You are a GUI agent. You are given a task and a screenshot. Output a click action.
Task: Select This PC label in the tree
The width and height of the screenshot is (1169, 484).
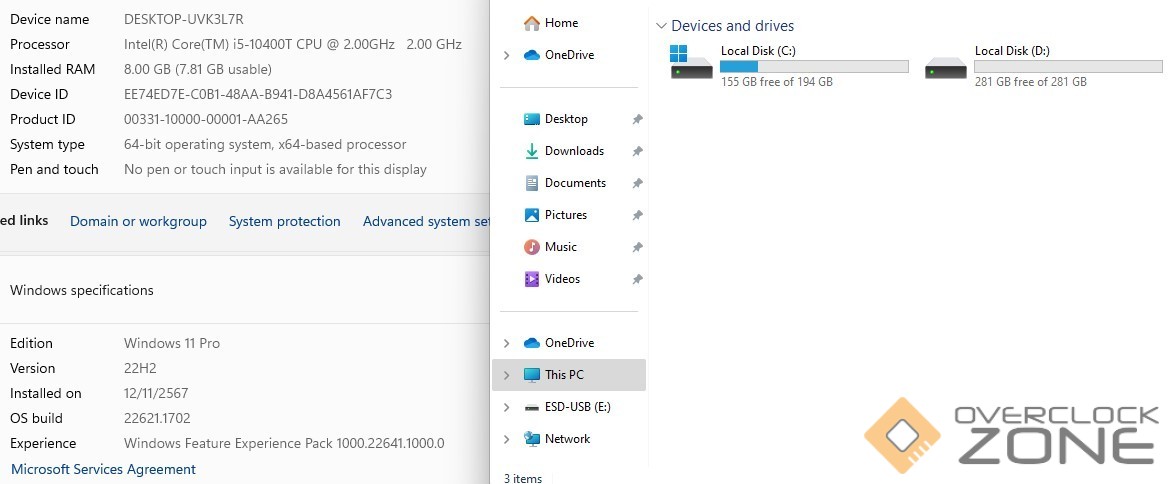[564, 375]
